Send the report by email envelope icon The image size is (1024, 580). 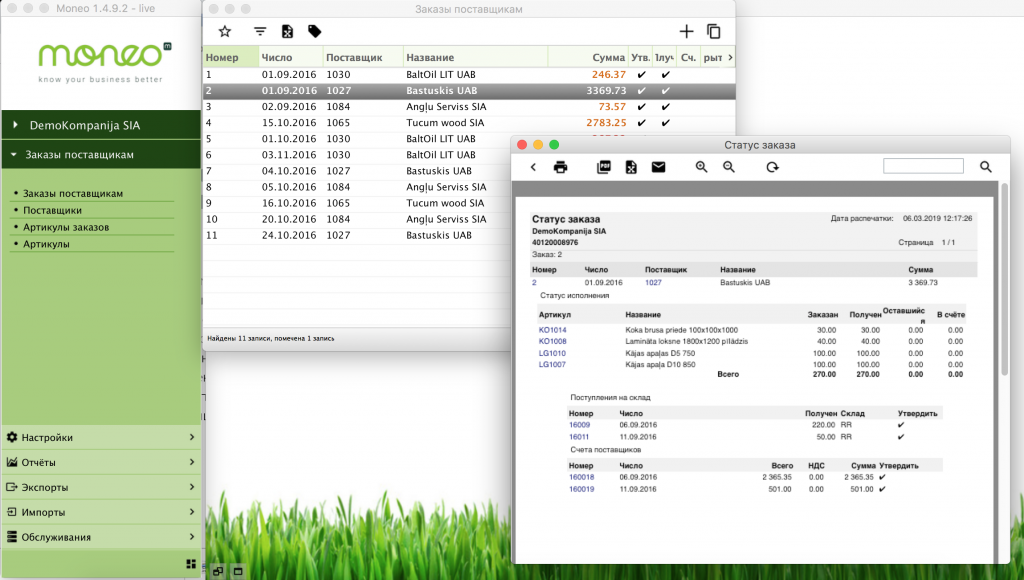pos(658,167)
